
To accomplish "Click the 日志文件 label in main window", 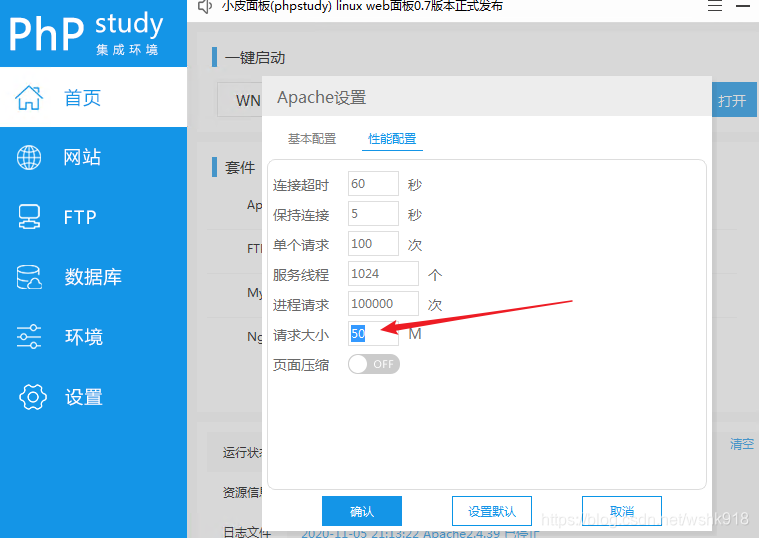I will 246,532.
